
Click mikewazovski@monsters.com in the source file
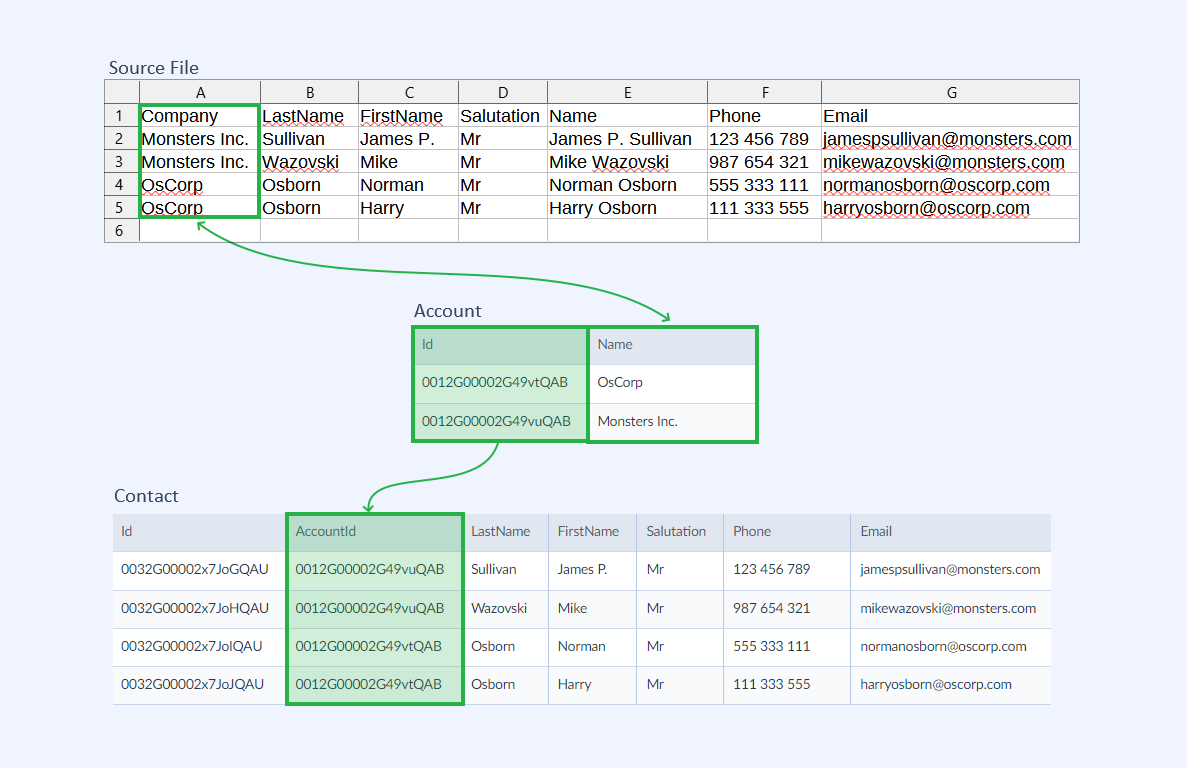coord(951,162)
